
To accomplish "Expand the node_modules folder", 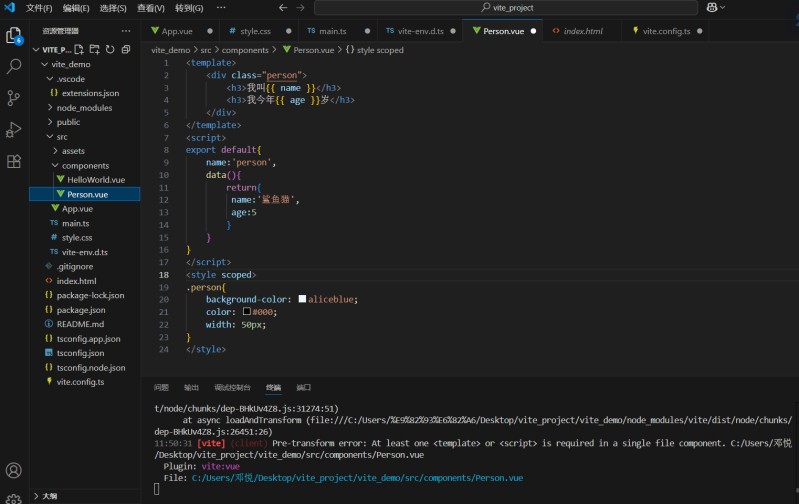I will click(x=85, y=108).
